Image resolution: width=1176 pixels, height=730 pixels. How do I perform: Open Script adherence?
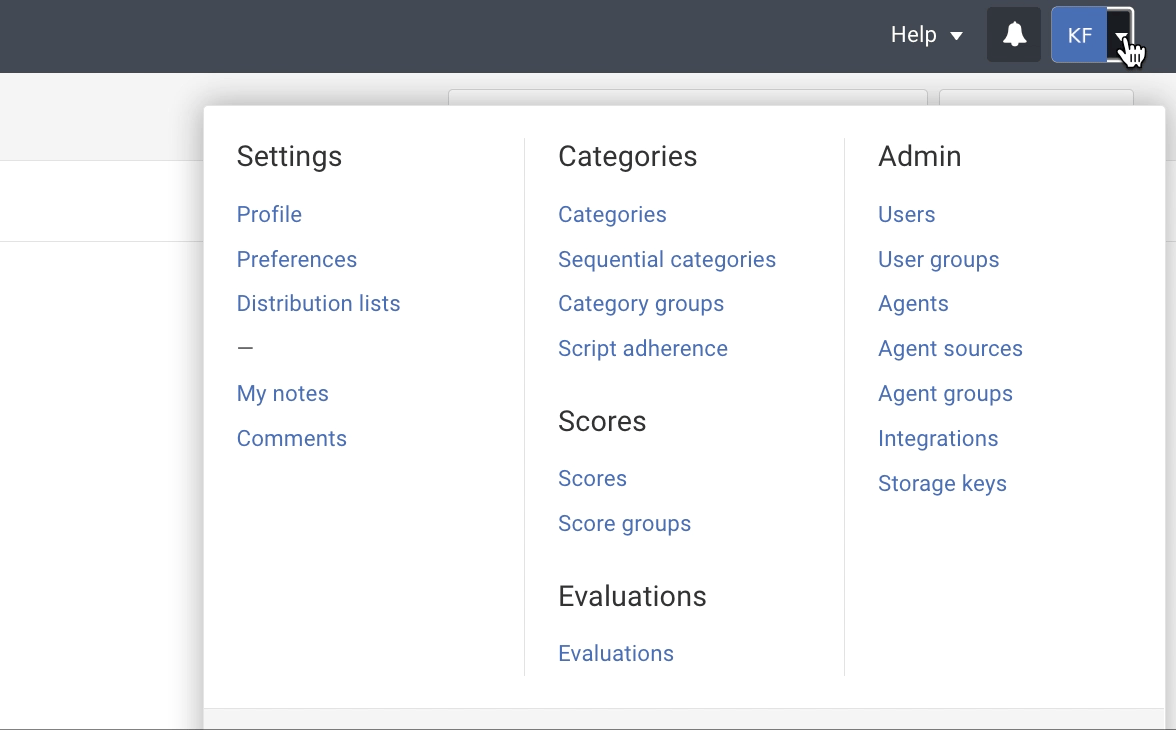pos(642,348)
